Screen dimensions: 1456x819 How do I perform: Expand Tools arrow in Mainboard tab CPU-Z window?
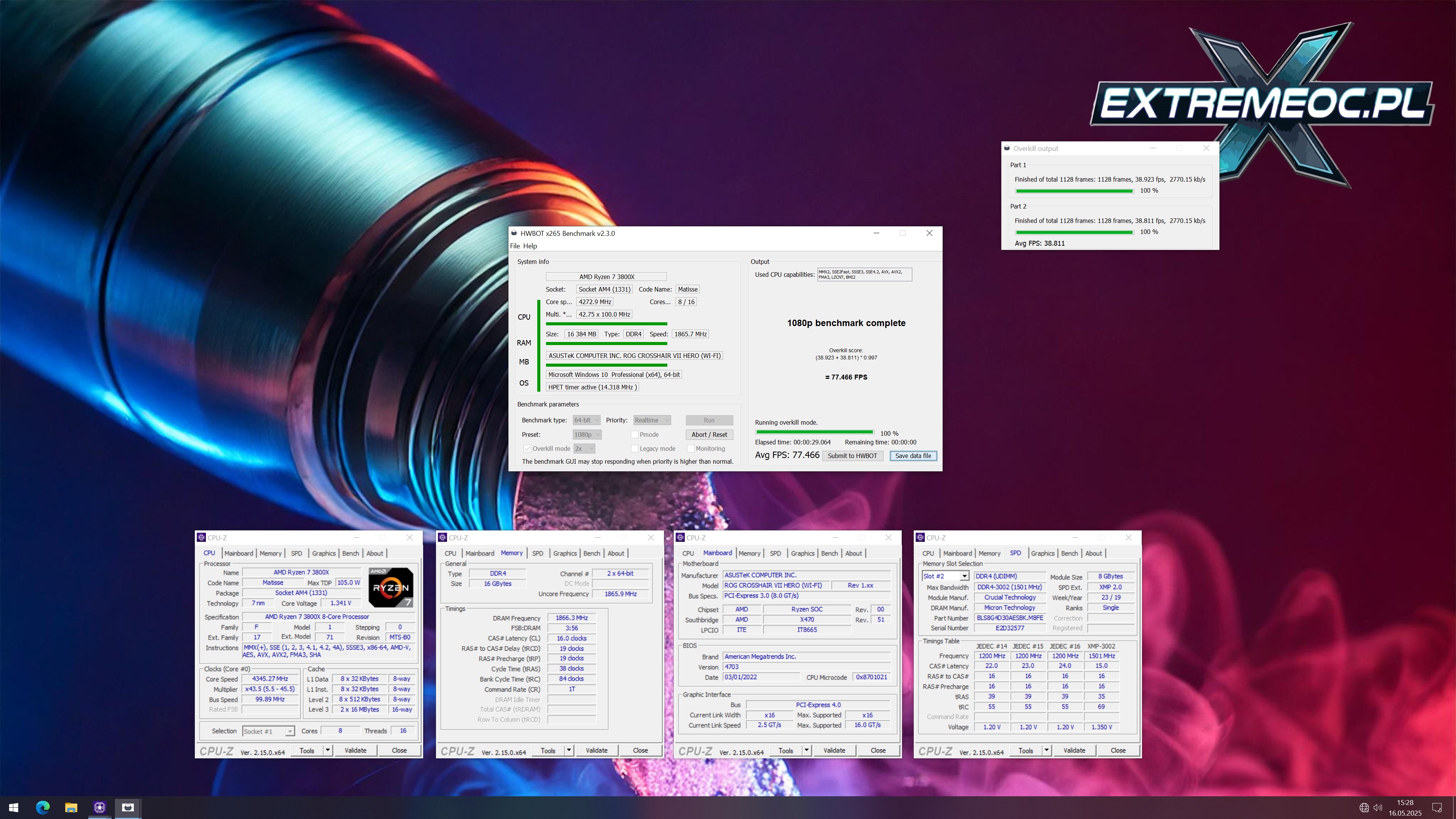click(806, 751)
